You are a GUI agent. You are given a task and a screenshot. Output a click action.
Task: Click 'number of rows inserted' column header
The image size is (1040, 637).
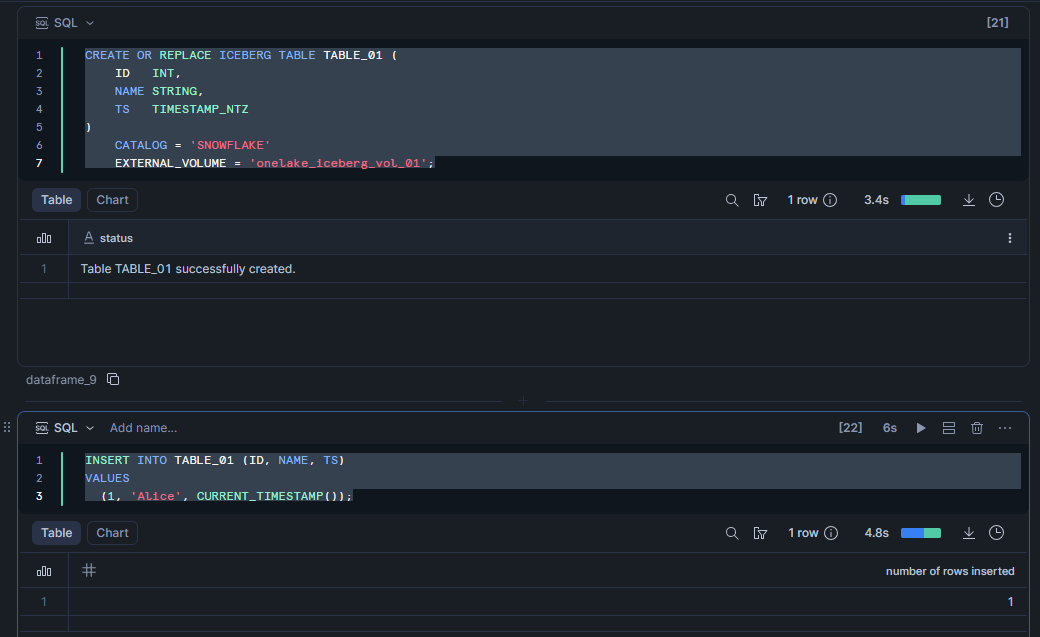pyautogui.click(x=950, y=571)
